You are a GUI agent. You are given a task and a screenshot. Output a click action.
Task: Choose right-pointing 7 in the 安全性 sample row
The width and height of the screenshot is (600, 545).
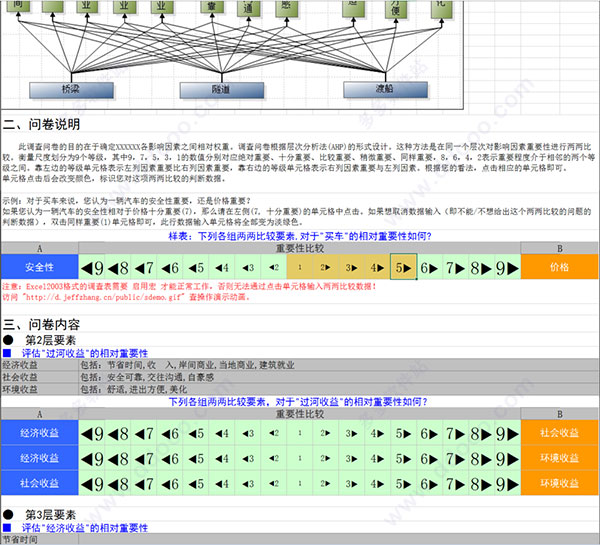pyautogui.click(x=456, y=268)
